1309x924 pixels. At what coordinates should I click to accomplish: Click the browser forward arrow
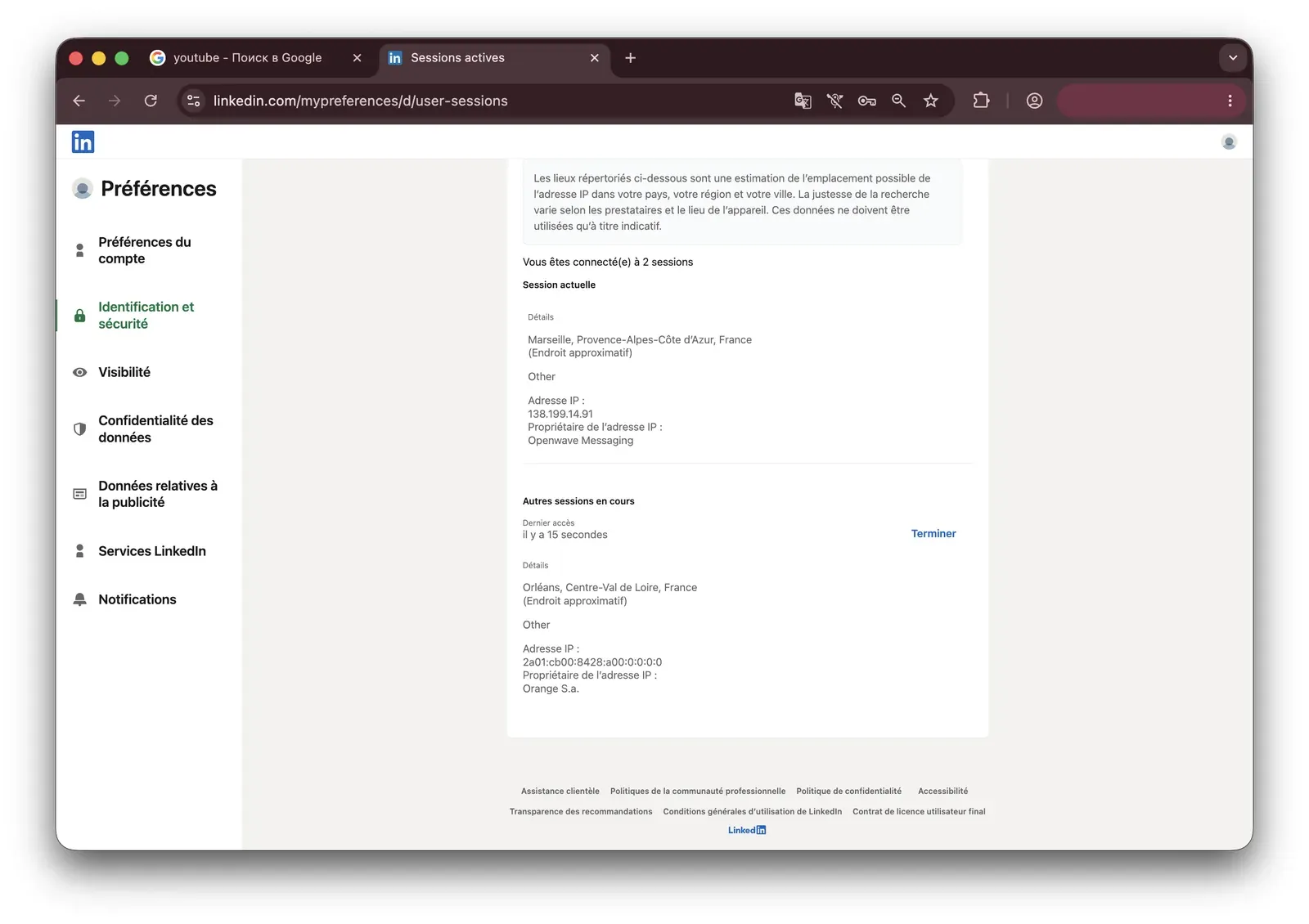tap(115, 101)
